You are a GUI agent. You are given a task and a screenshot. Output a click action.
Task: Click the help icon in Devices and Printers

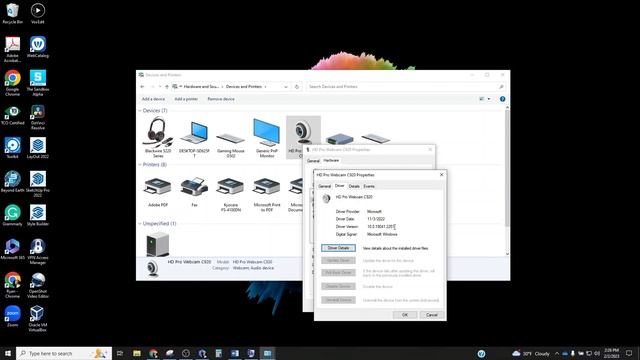[502, 99]
